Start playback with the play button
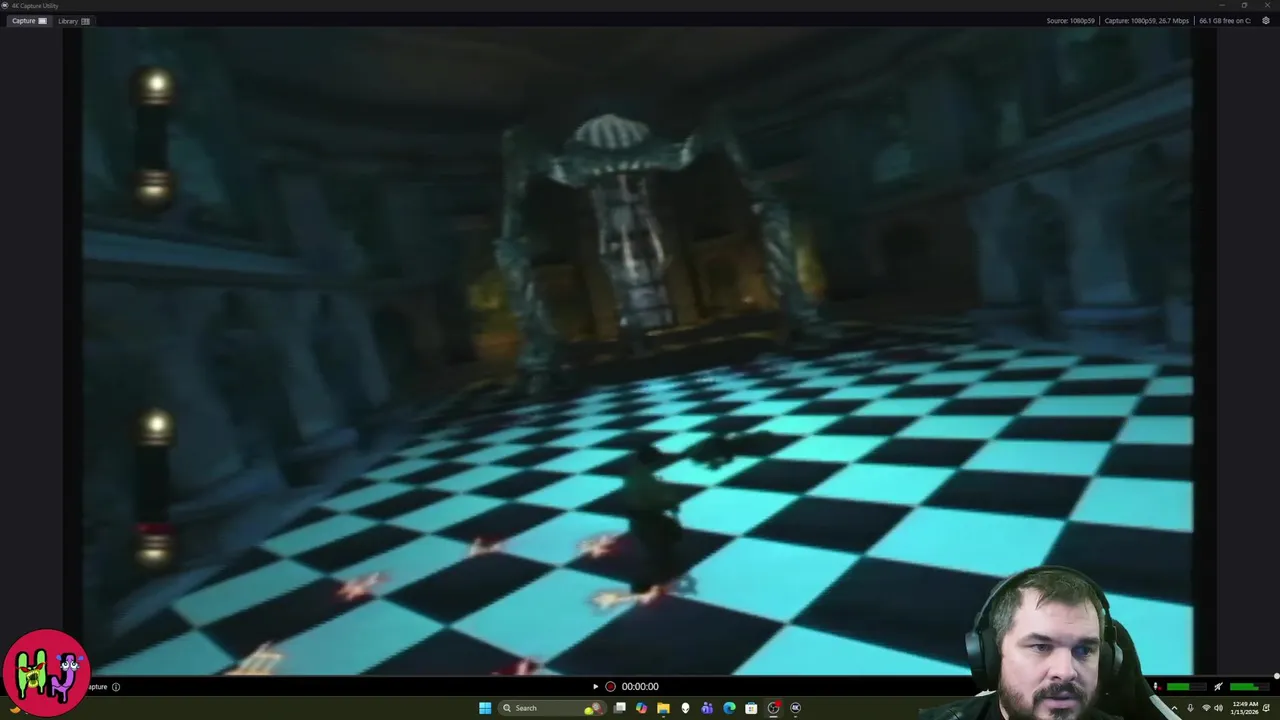Screen dimensions: 1280x720 click(595, 686)
